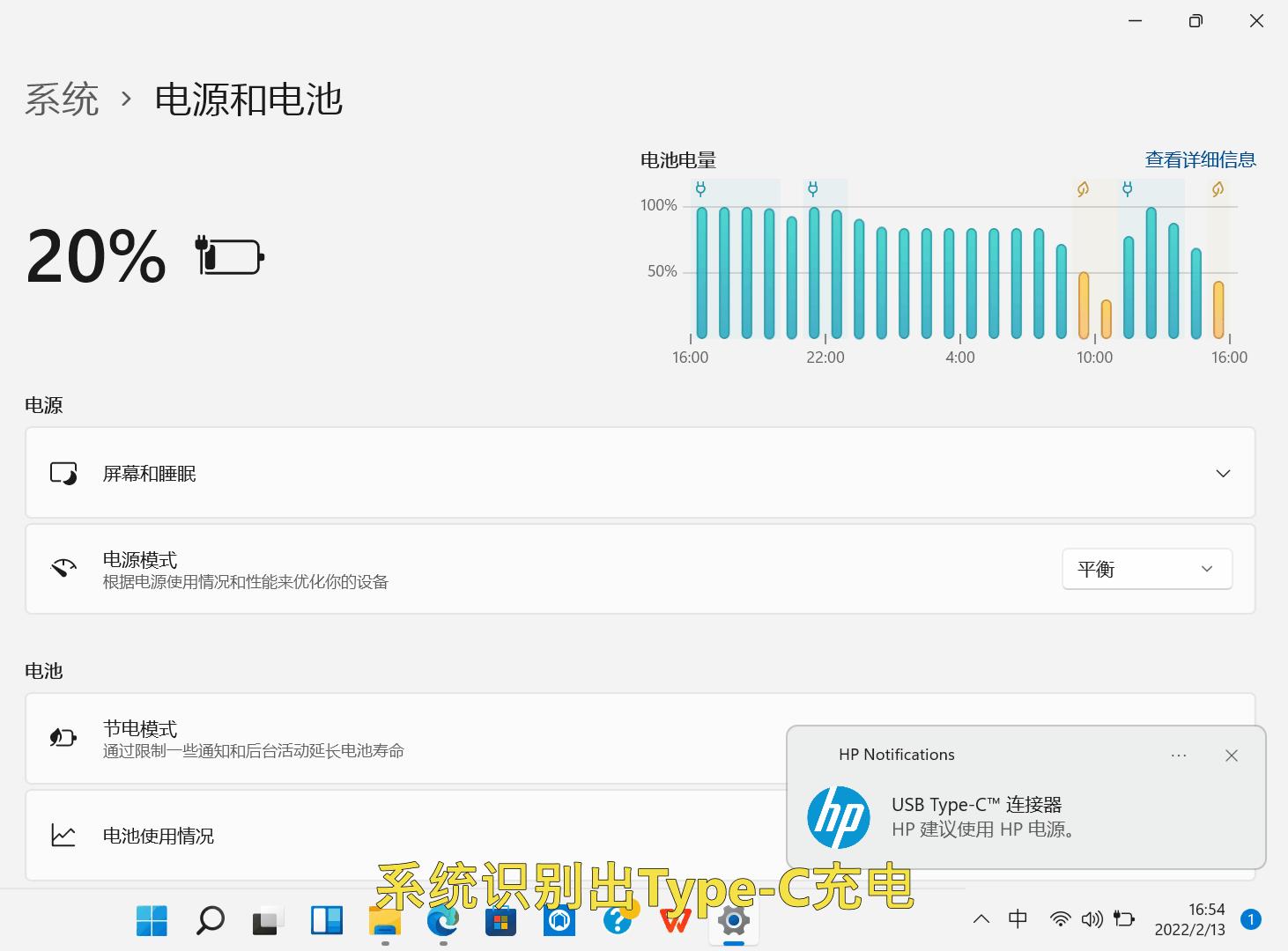
Task: Open Windows Search from the taskbar
Action: (x=209, y=920)
